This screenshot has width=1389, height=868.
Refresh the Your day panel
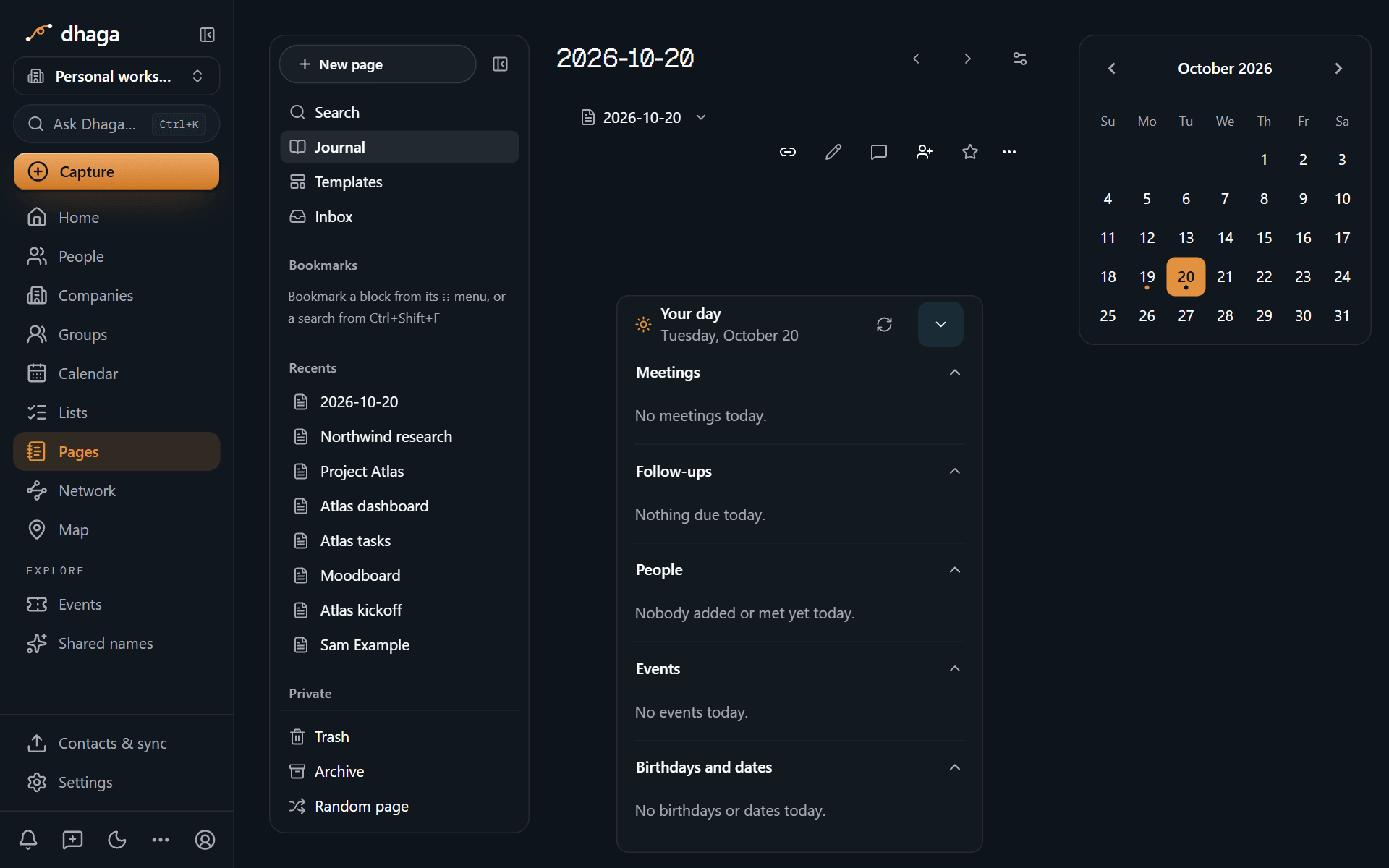pos(884,325)
